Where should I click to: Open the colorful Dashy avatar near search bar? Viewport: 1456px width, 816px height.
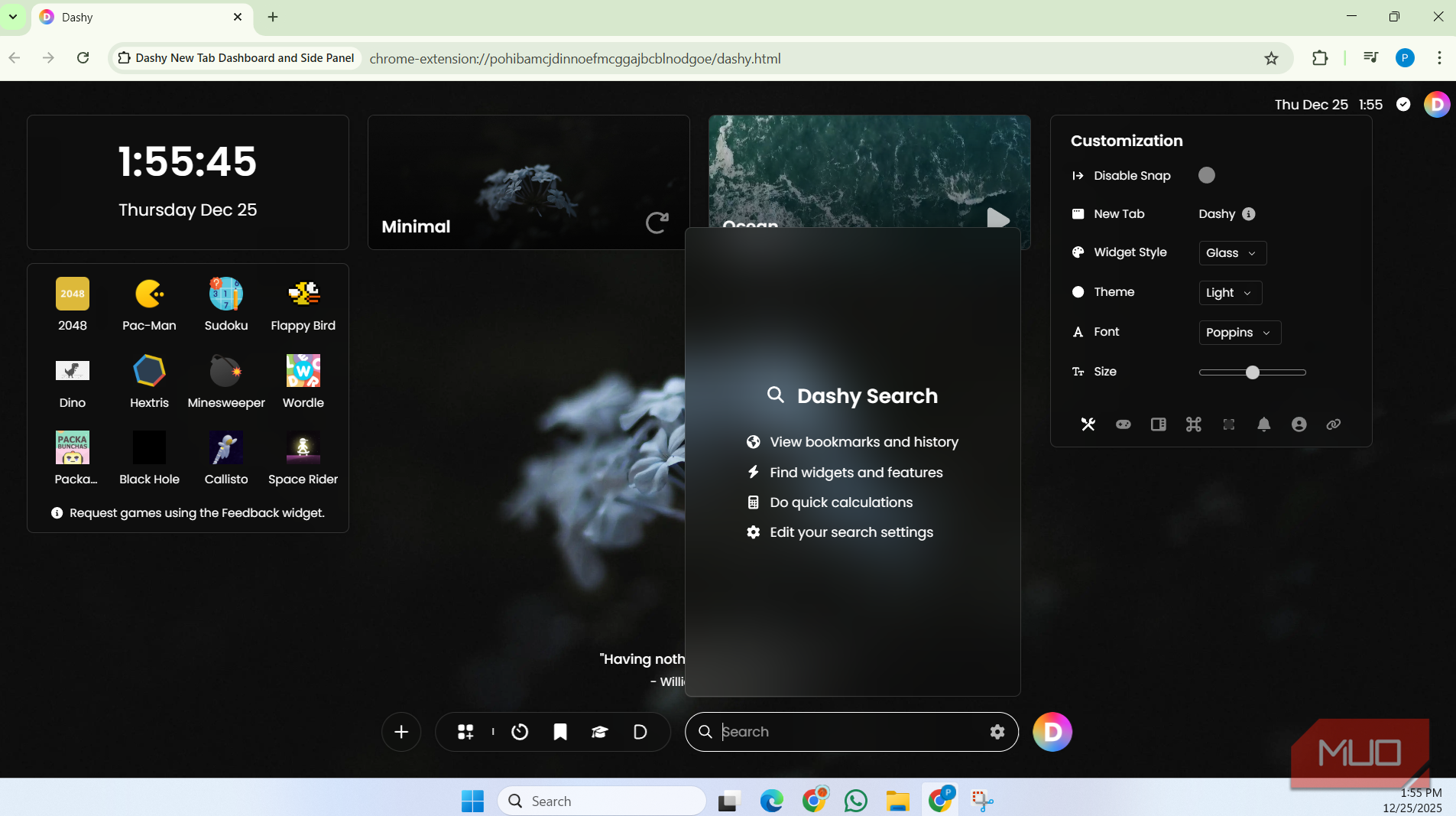pyautogui.click(x=1052, y=732)
